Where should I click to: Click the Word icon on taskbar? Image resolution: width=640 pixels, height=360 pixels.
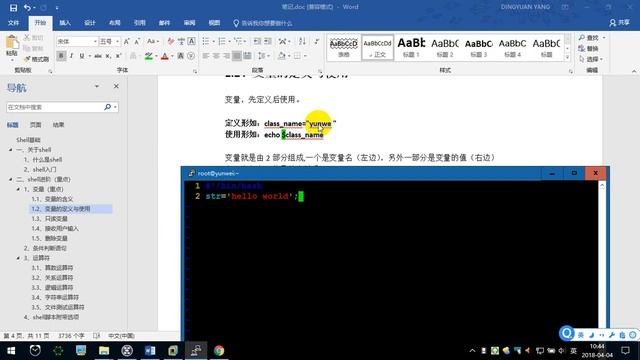(150, 351)
